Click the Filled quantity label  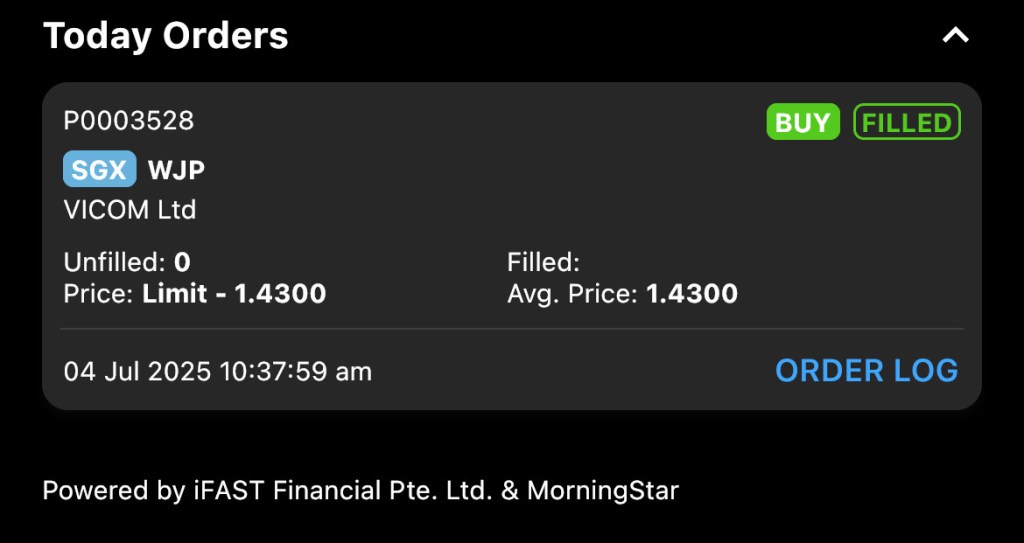[543, 263]
